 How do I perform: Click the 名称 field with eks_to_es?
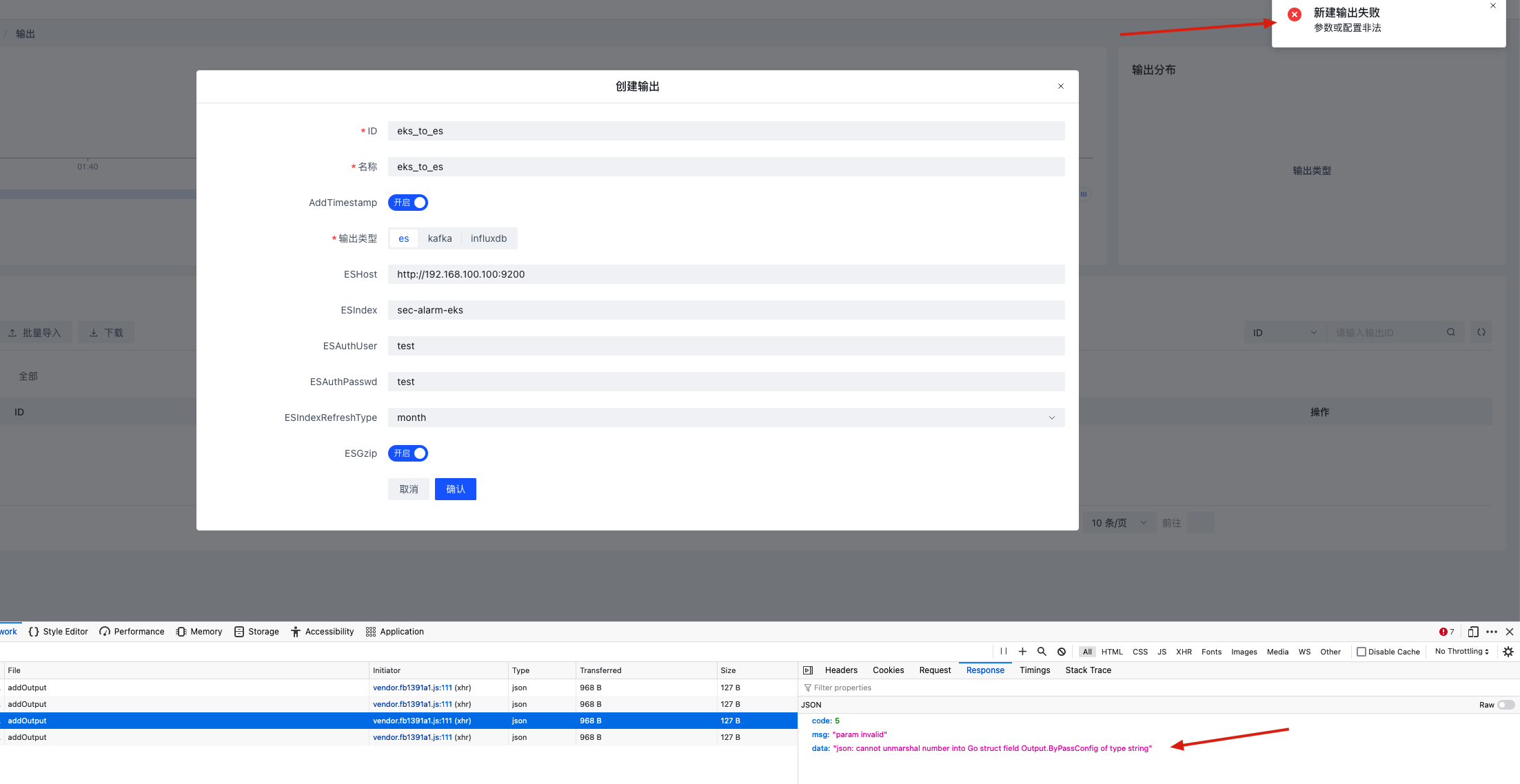click(x=727, y=167)
